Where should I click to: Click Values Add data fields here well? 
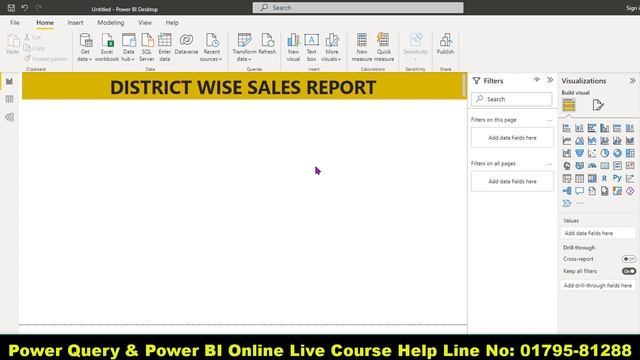coord(598,233)
